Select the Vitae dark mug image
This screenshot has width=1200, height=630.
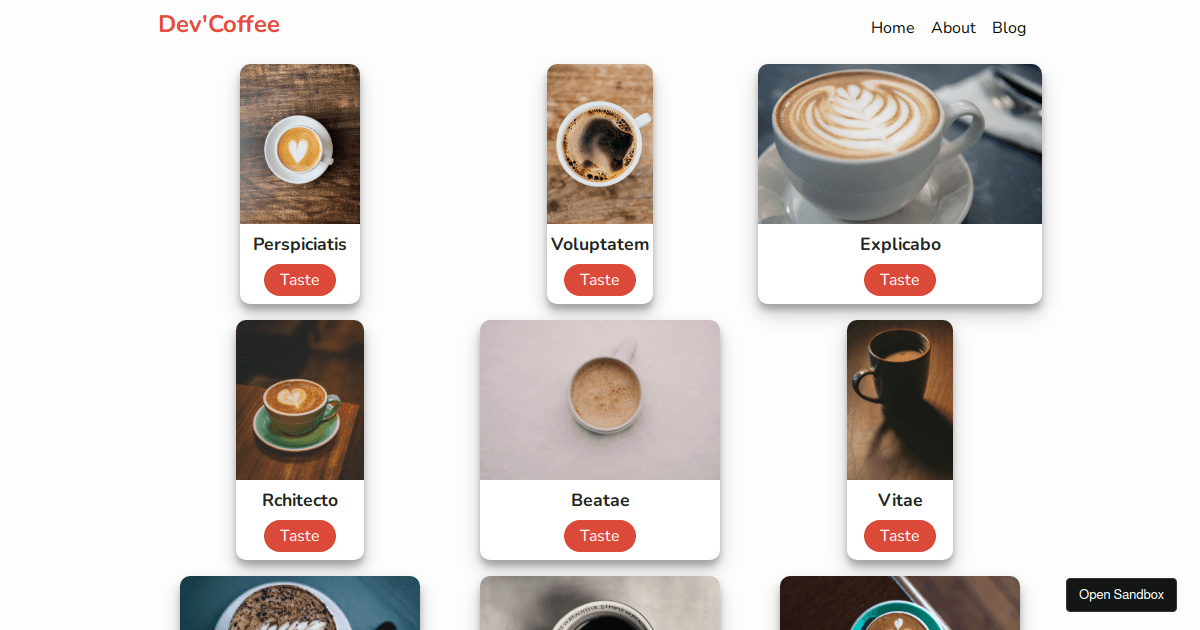point(900,400)
